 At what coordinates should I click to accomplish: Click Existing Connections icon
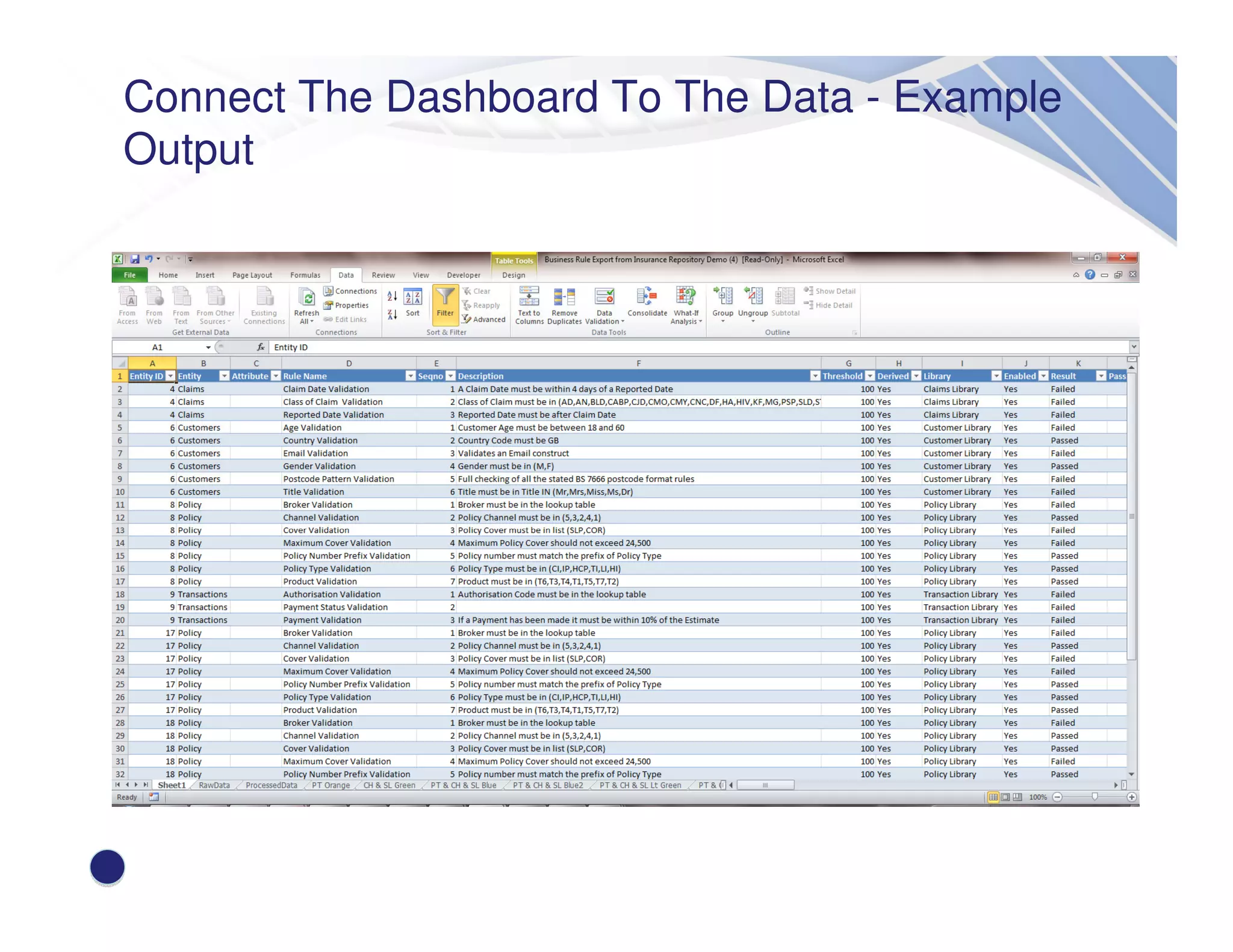(264, 305)
